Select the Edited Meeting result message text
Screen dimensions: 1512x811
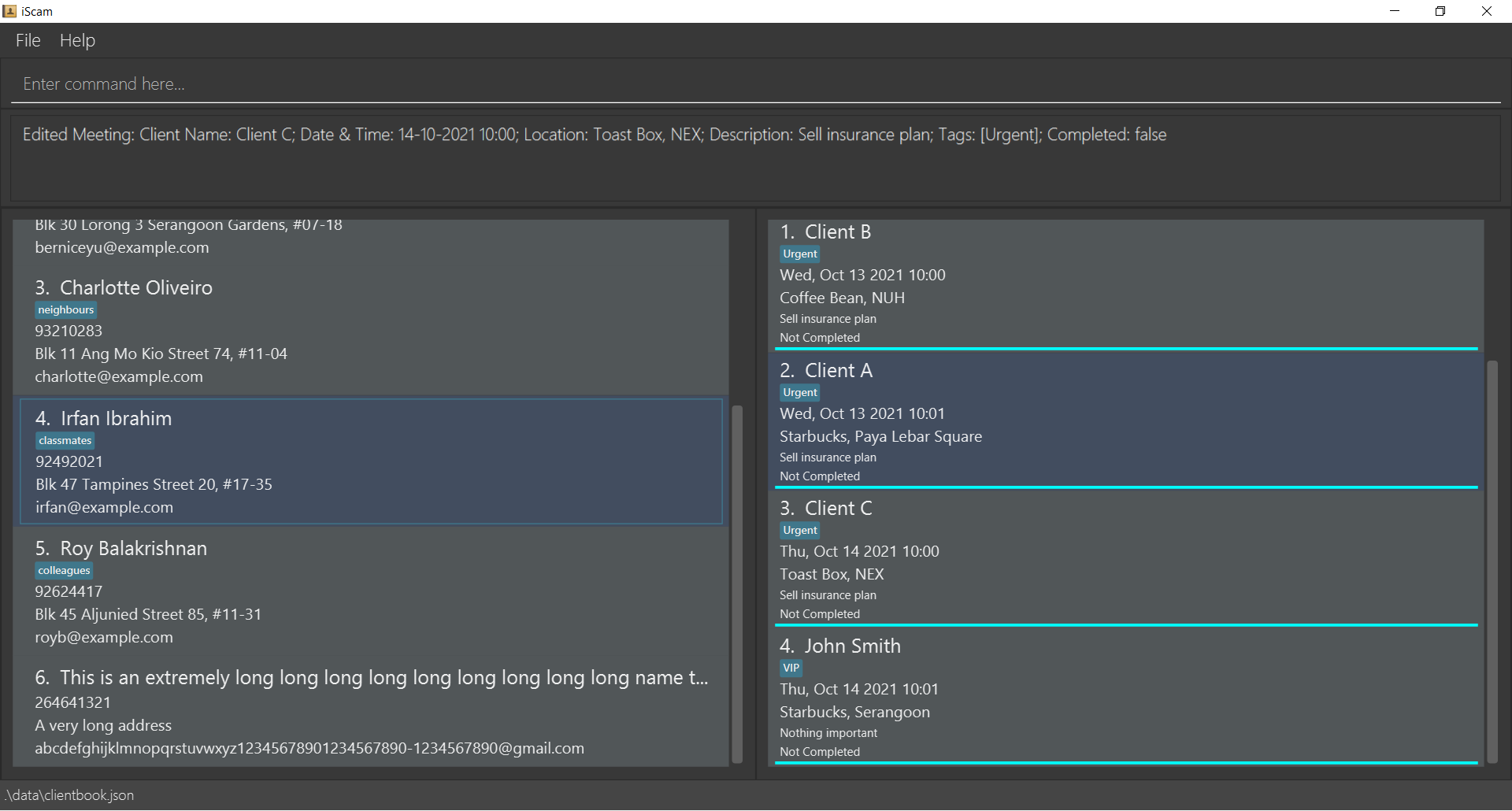point(595,135)
